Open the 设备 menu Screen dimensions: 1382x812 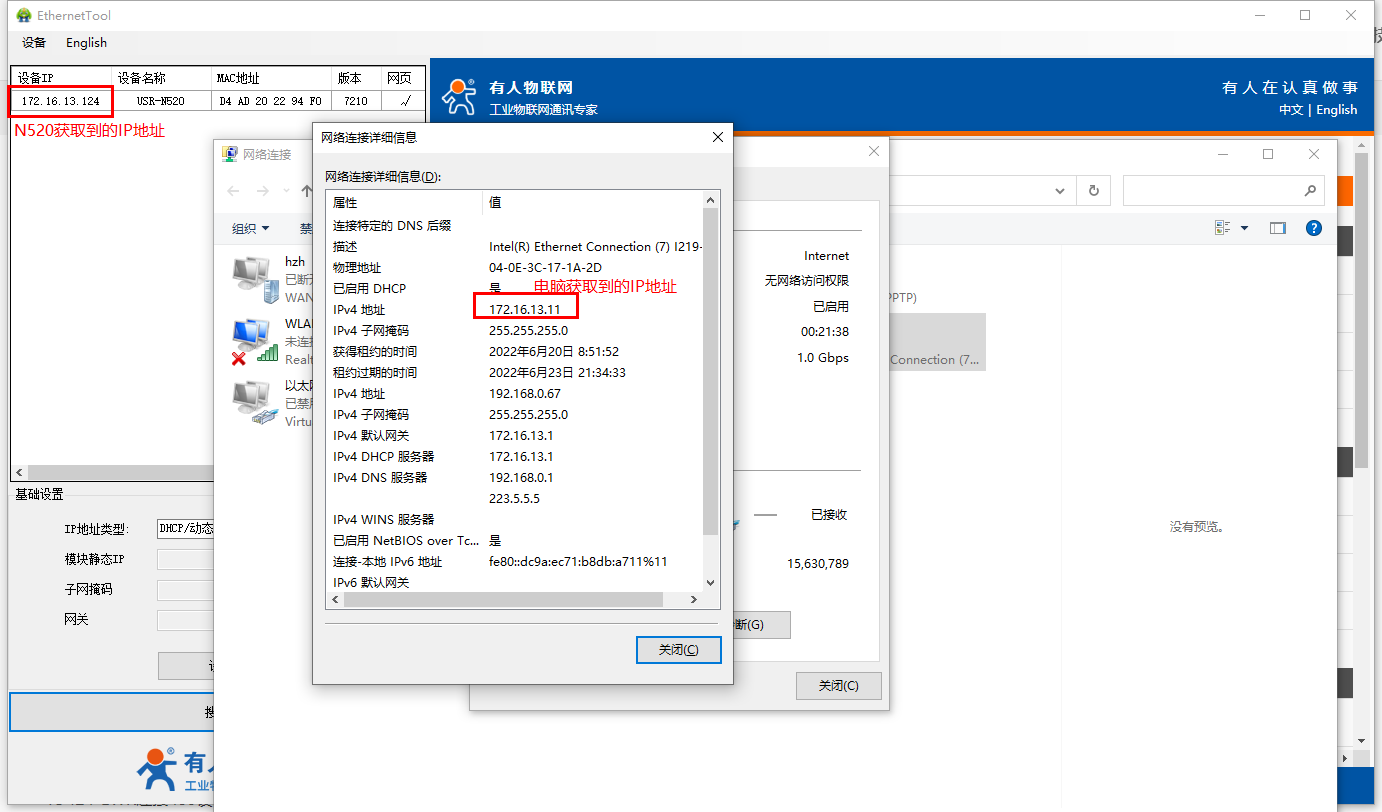34,43
